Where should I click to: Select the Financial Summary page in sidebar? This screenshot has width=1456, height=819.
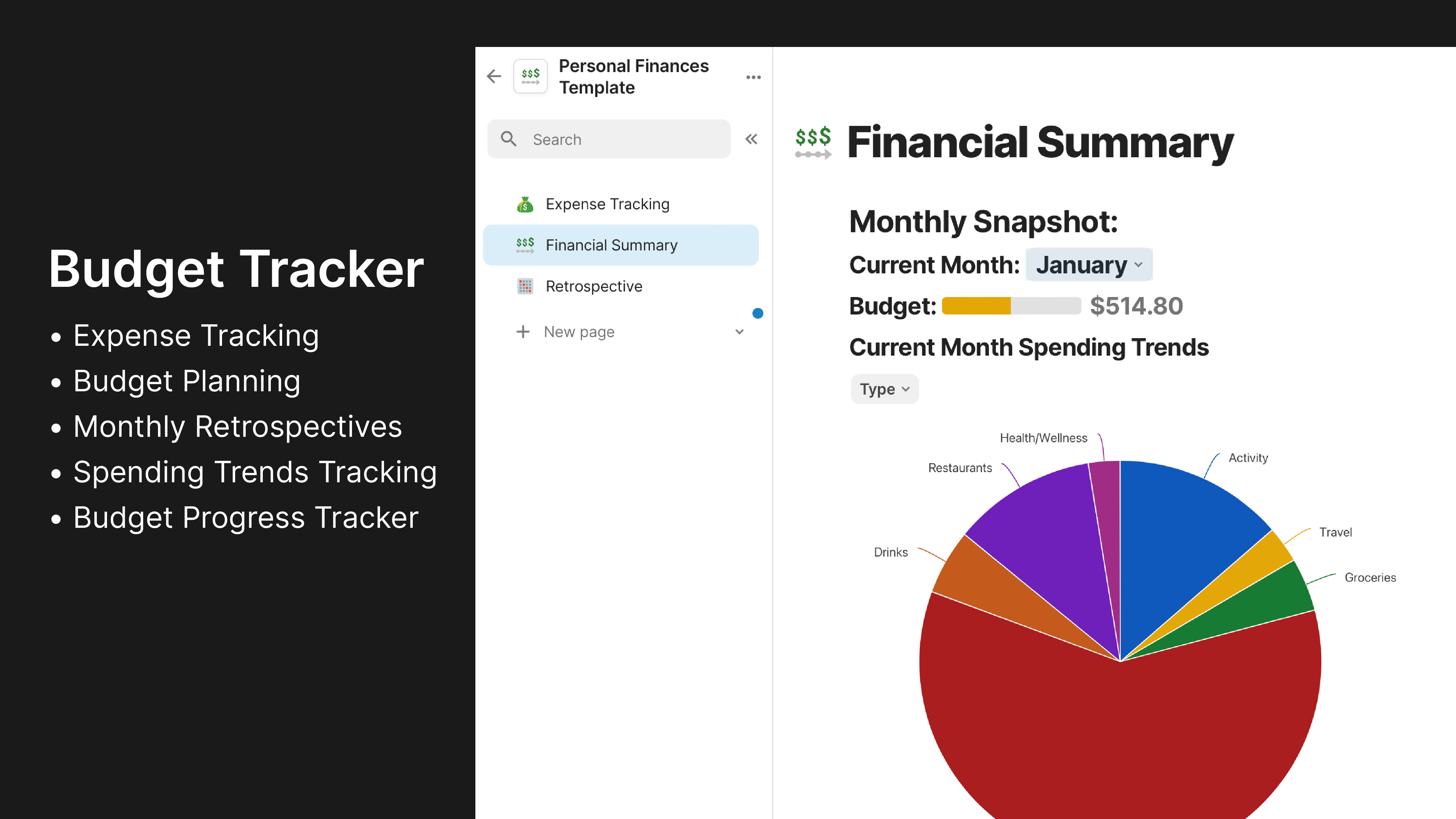[611, 245]
